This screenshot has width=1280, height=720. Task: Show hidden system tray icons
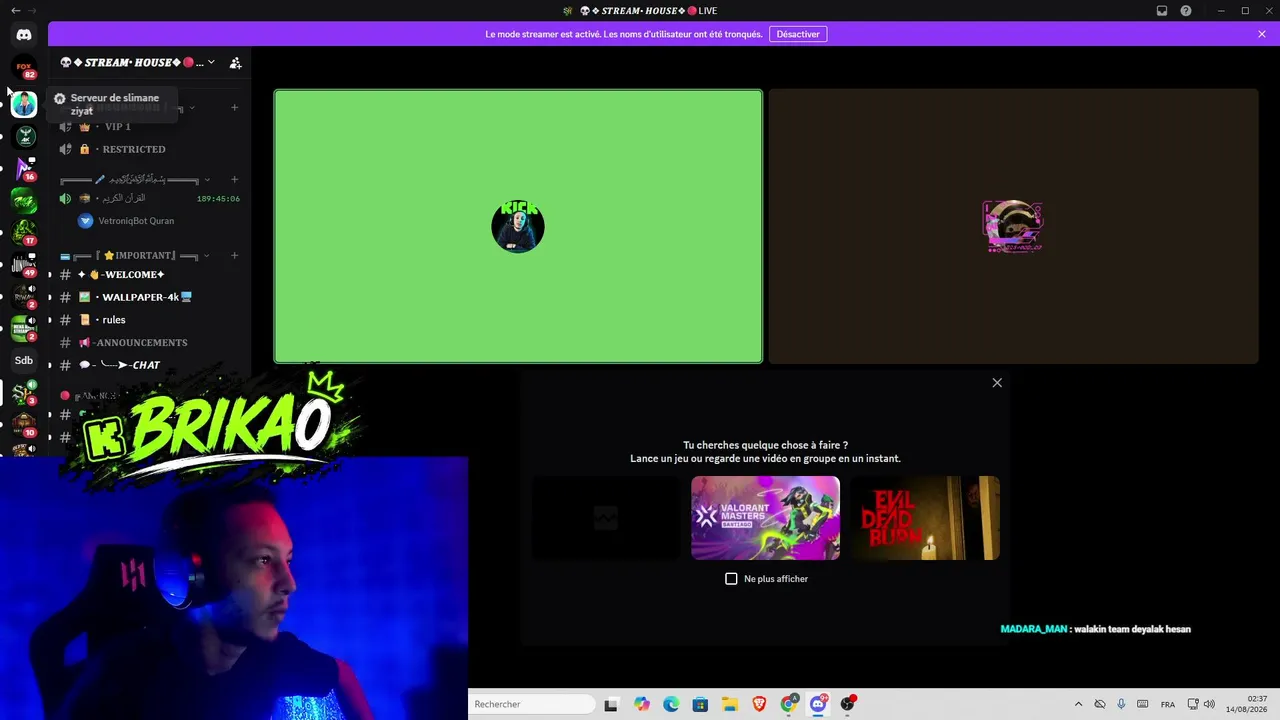pyautogui.click(x=1078, y=704)
